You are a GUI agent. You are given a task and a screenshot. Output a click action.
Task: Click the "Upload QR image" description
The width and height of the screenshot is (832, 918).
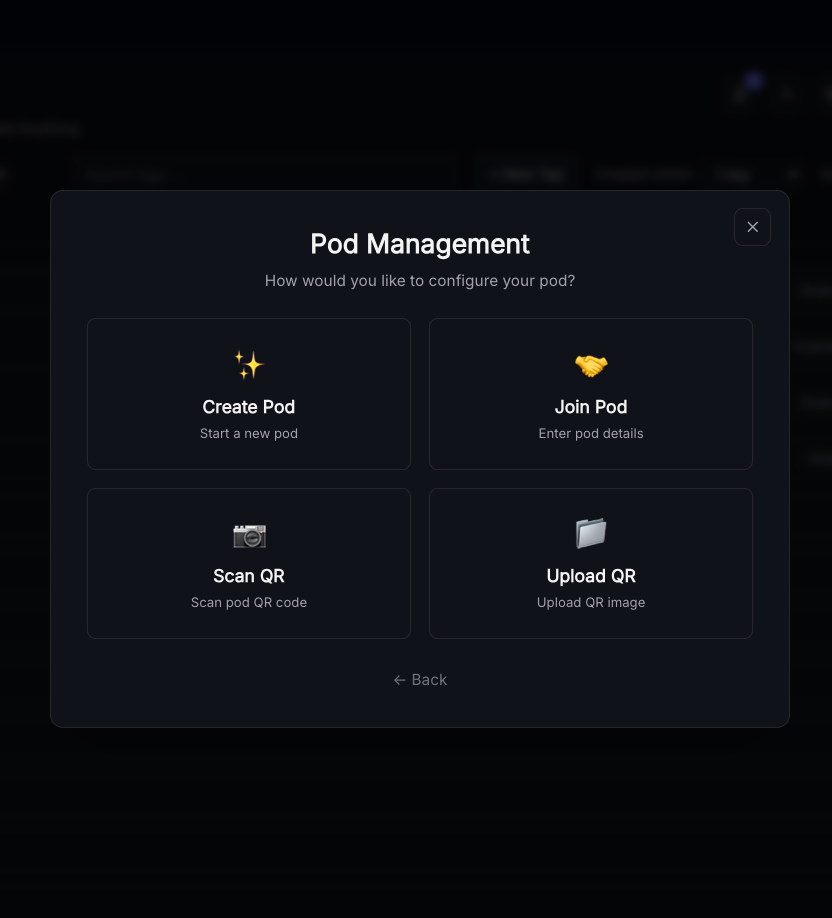(591, 603)
